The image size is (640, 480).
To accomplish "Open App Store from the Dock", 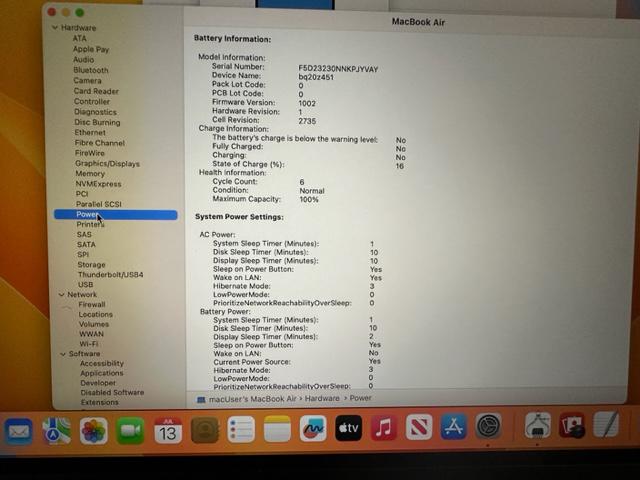I will pos(453,427).
